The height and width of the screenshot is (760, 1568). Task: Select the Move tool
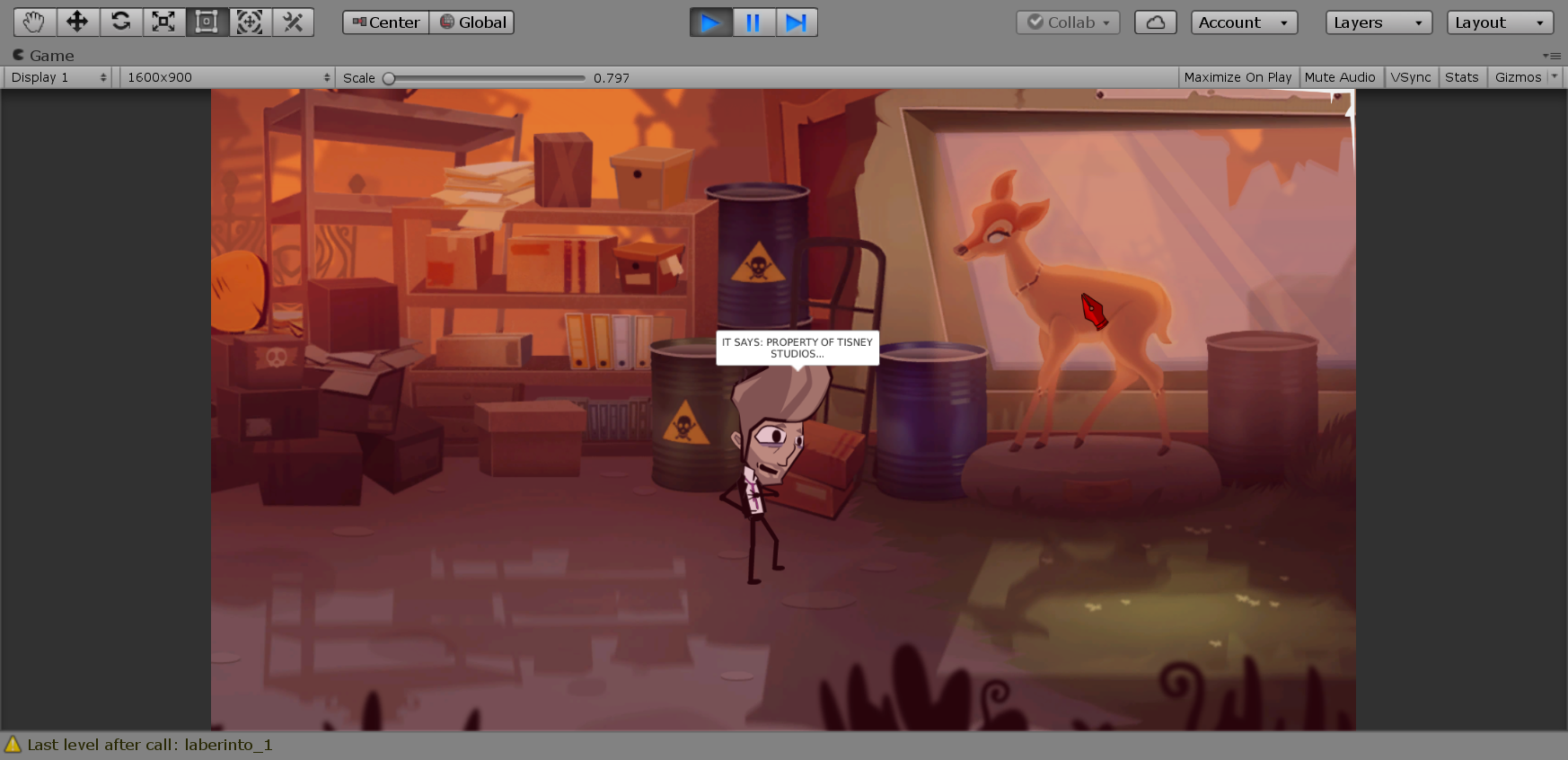(77, 22)
